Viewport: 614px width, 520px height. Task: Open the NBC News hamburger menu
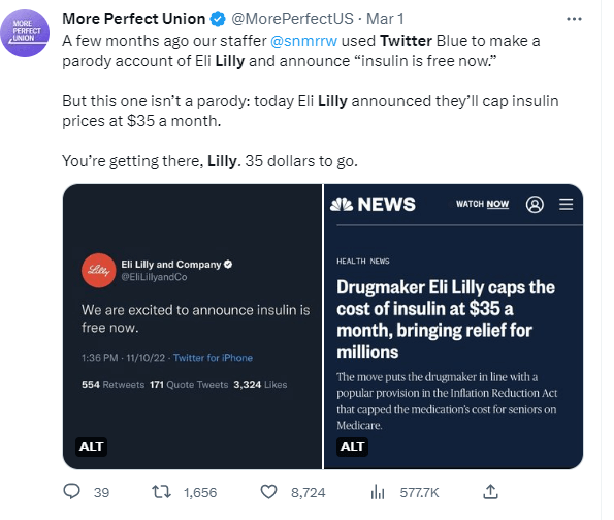(x=566, y=204)
